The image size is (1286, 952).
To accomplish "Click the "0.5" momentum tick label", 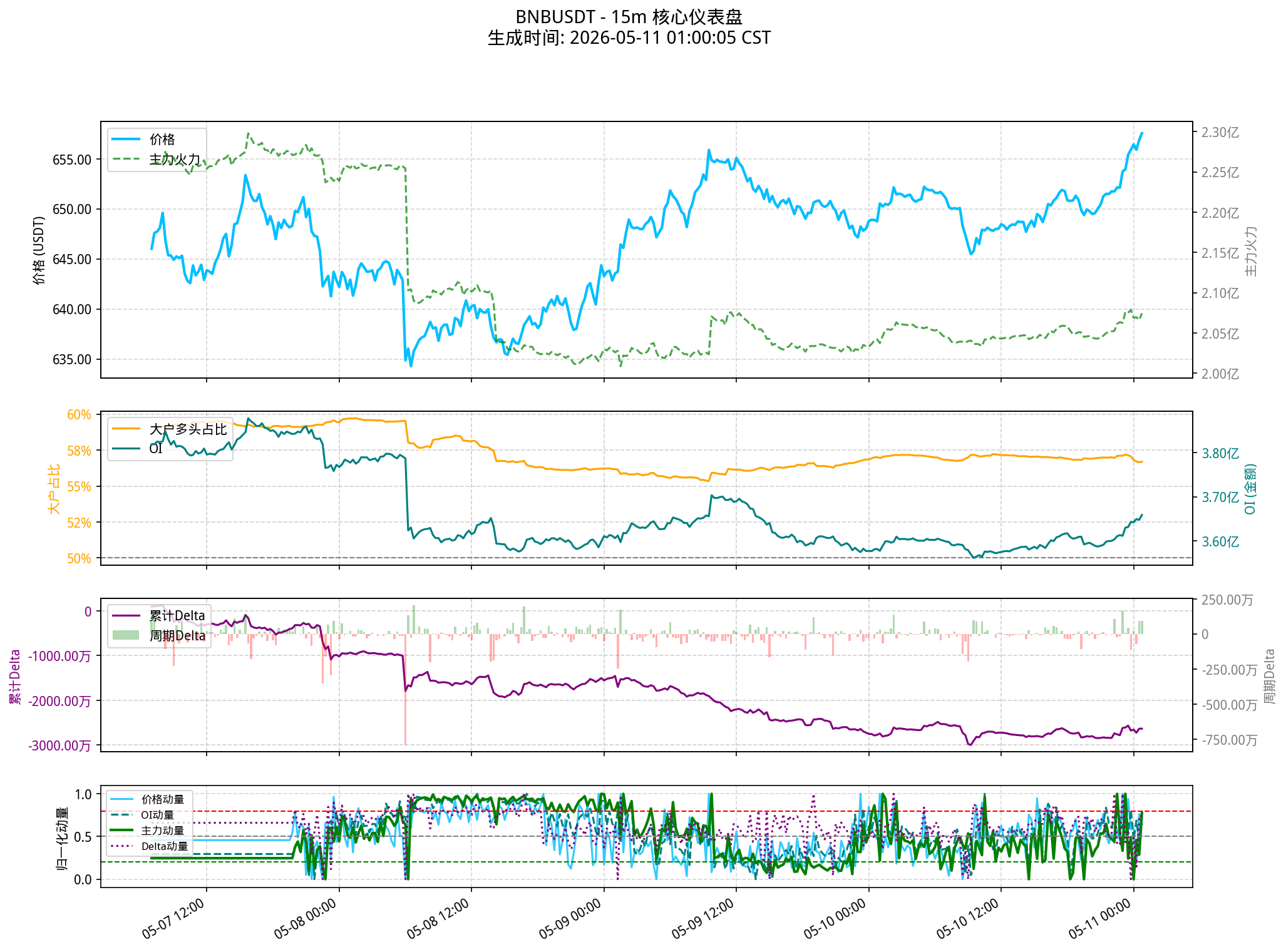I will click(83, 837).
